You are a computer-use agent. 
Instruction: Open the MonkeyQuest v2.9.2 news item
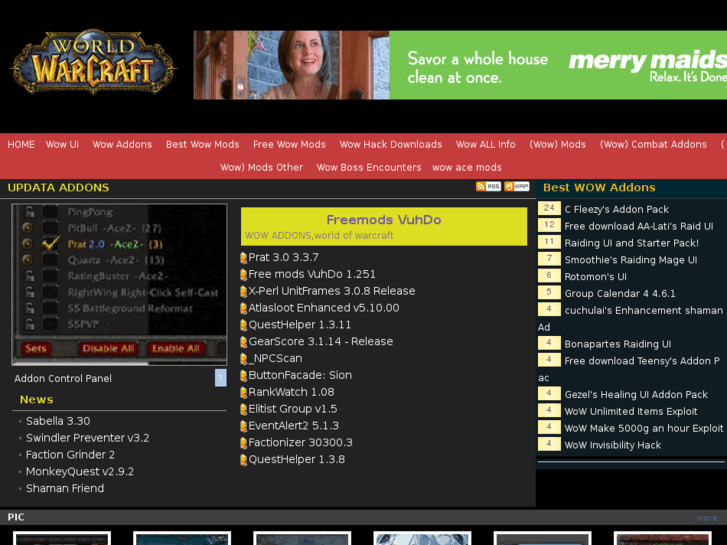[x=80, y=471]
